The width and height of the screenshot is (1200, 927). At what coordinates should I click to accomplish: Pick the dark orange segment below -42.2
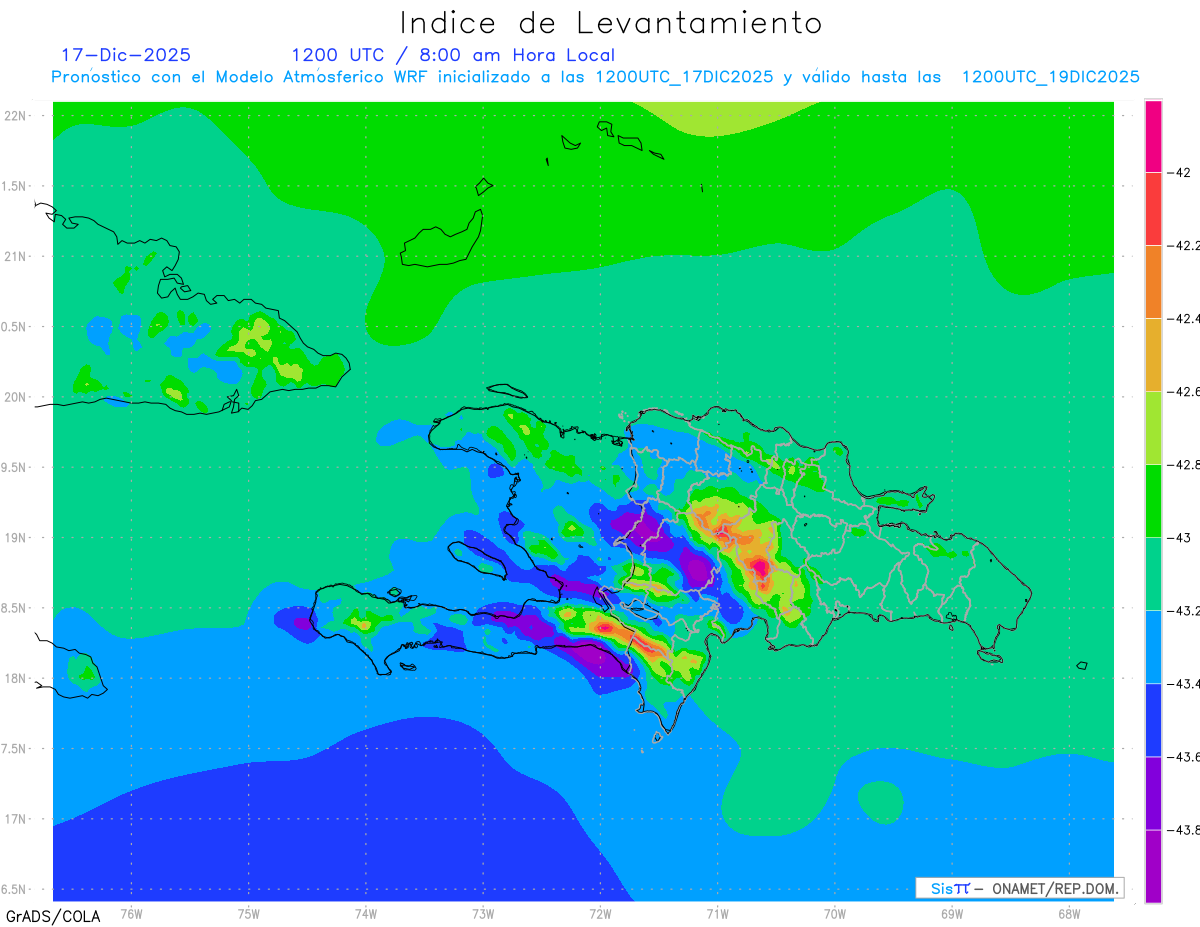pos(1153,281)
